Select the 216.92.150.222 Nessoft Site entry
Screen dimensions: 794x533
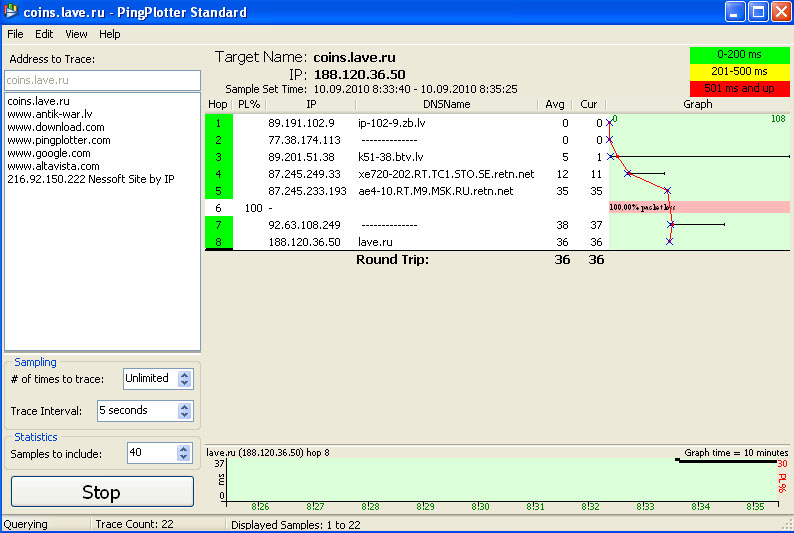91,179
